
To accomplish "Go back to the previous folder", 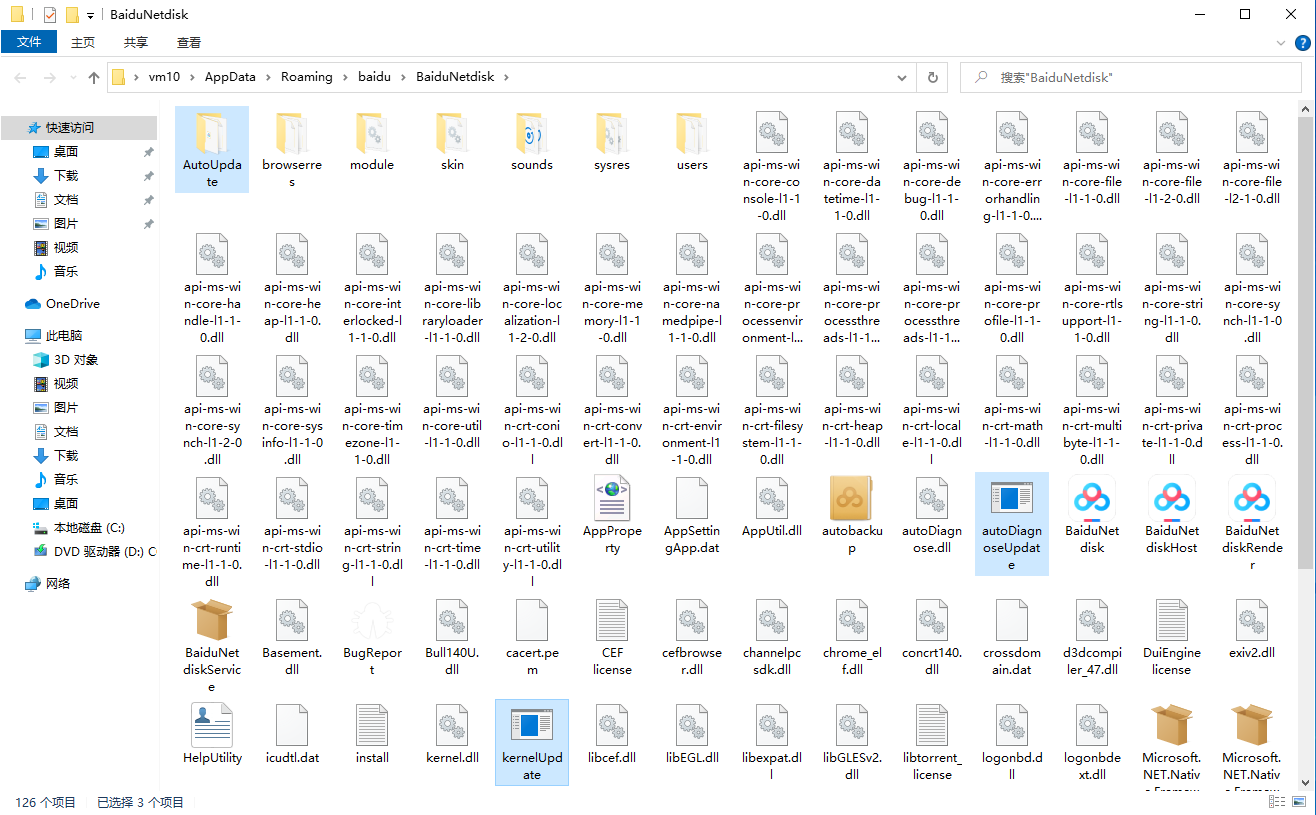I will (x=21, y=77).
